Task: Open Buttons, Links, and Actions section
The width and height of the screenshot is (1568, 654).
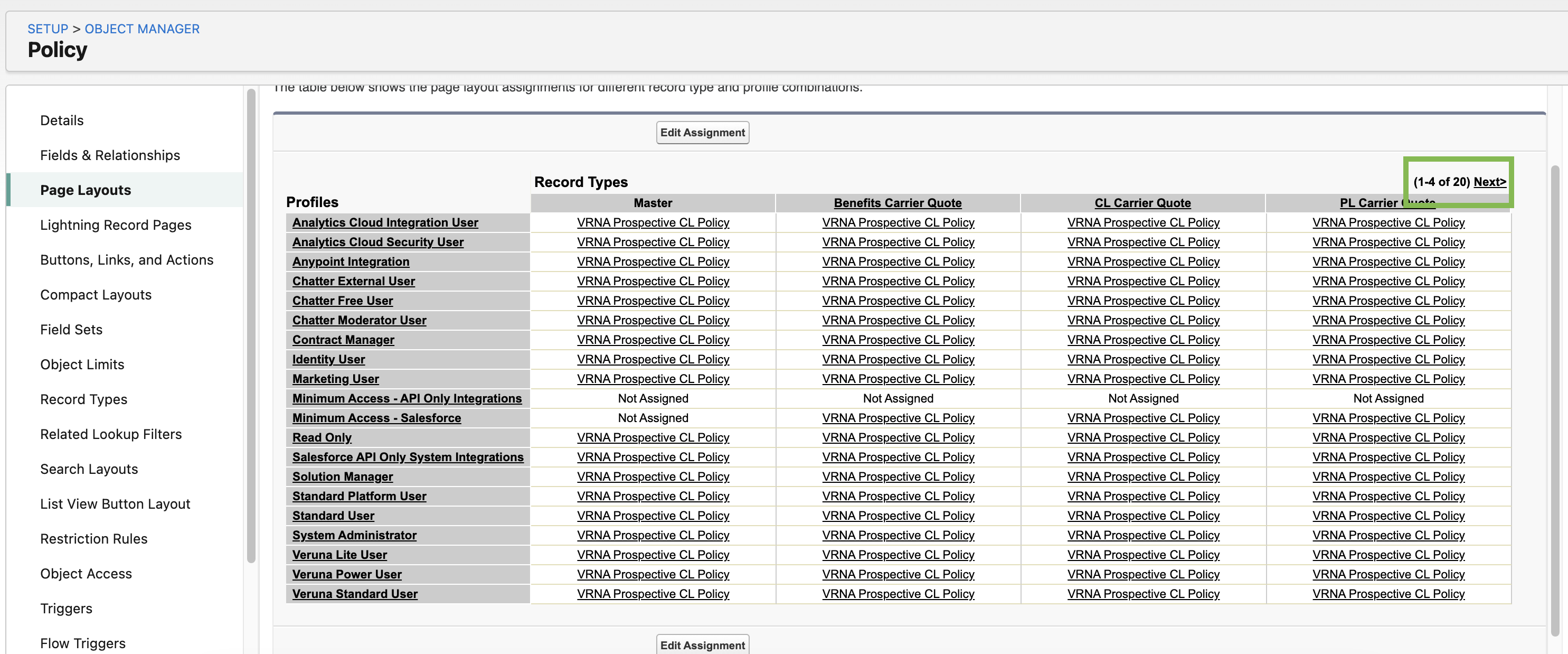Action: pyautogui.click(x=127, y=259)
